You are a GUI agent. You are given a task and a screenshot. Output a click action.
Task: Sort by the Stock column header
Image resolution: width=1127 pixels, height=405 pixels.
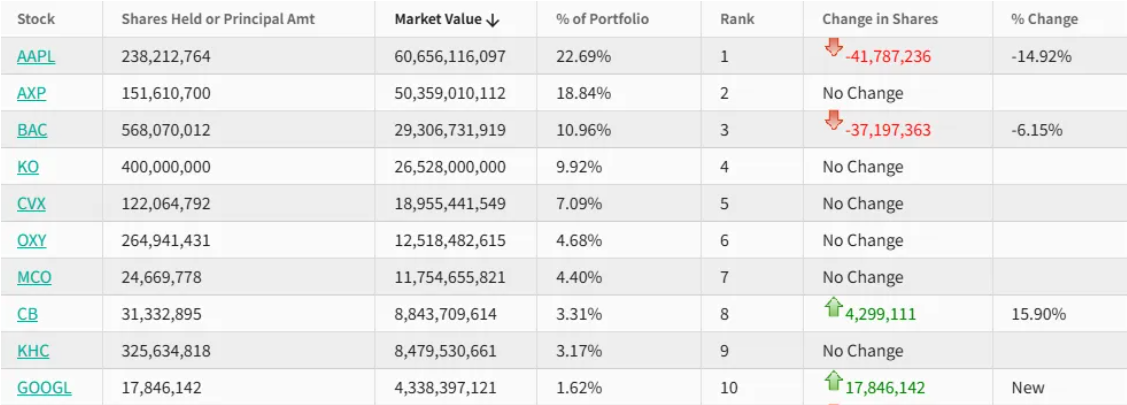(36, 19)
